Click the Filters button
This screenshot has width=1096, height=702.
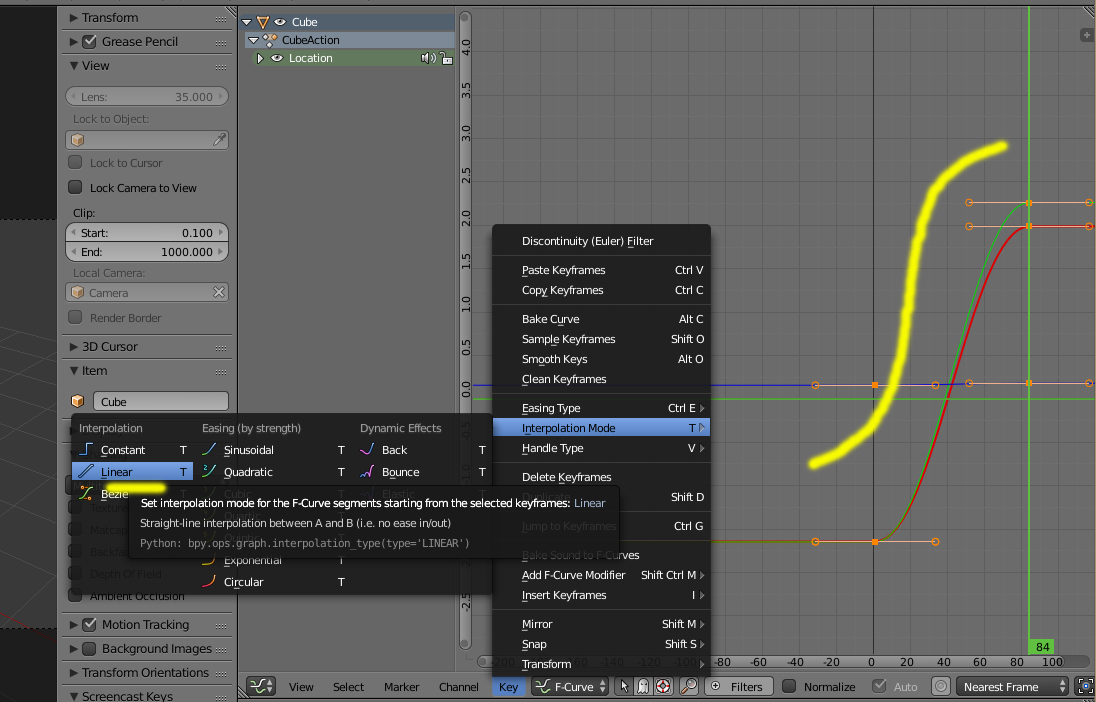point(738,686)
